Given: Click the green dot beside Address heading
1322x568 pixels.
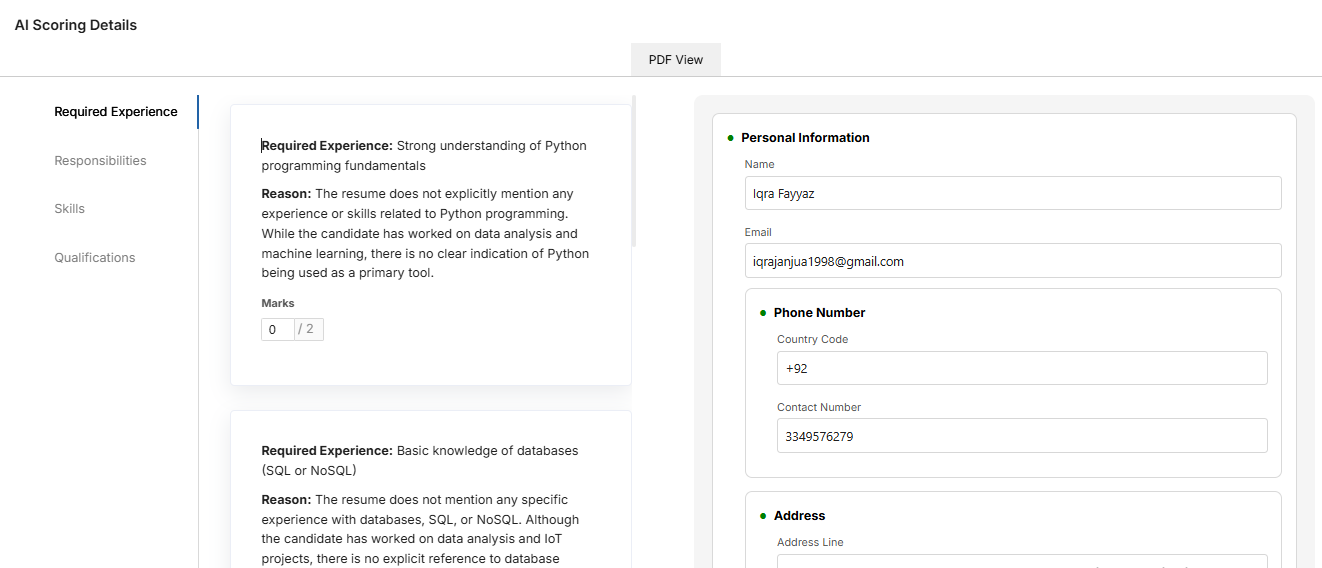Looking at the screenshot, I should [763, 516].
